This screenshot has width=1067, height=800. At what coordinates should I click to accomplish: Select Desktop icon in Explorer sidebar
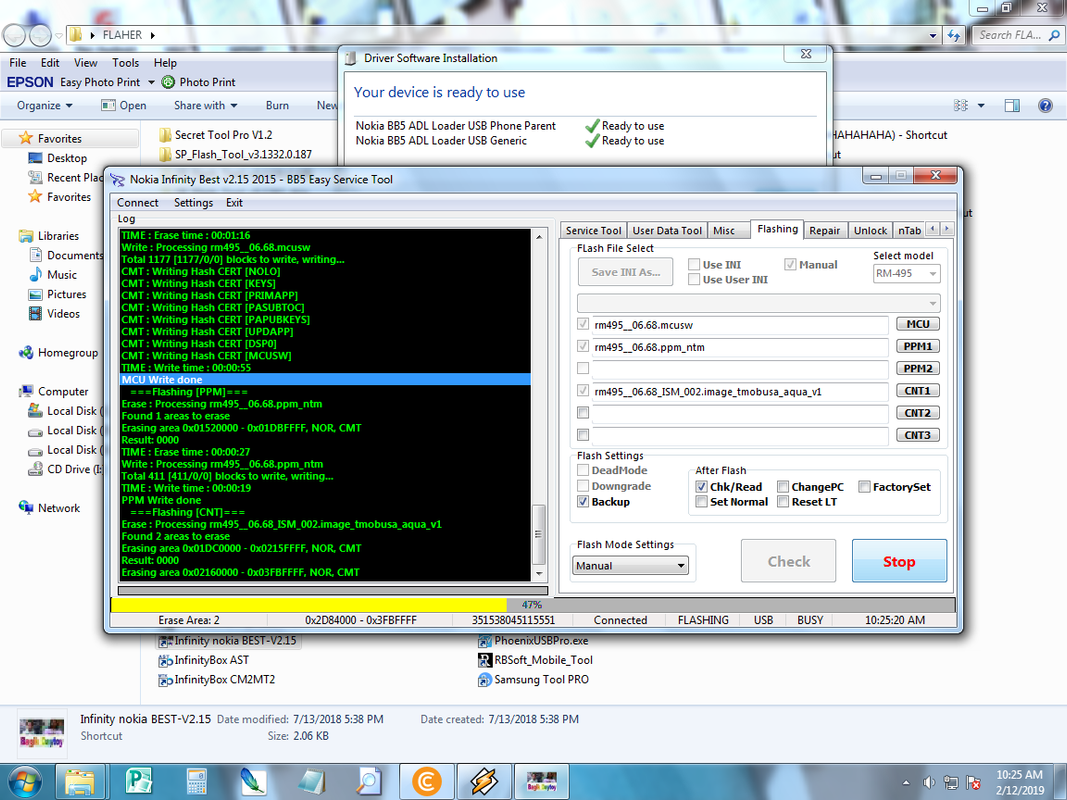coord(35,158)
